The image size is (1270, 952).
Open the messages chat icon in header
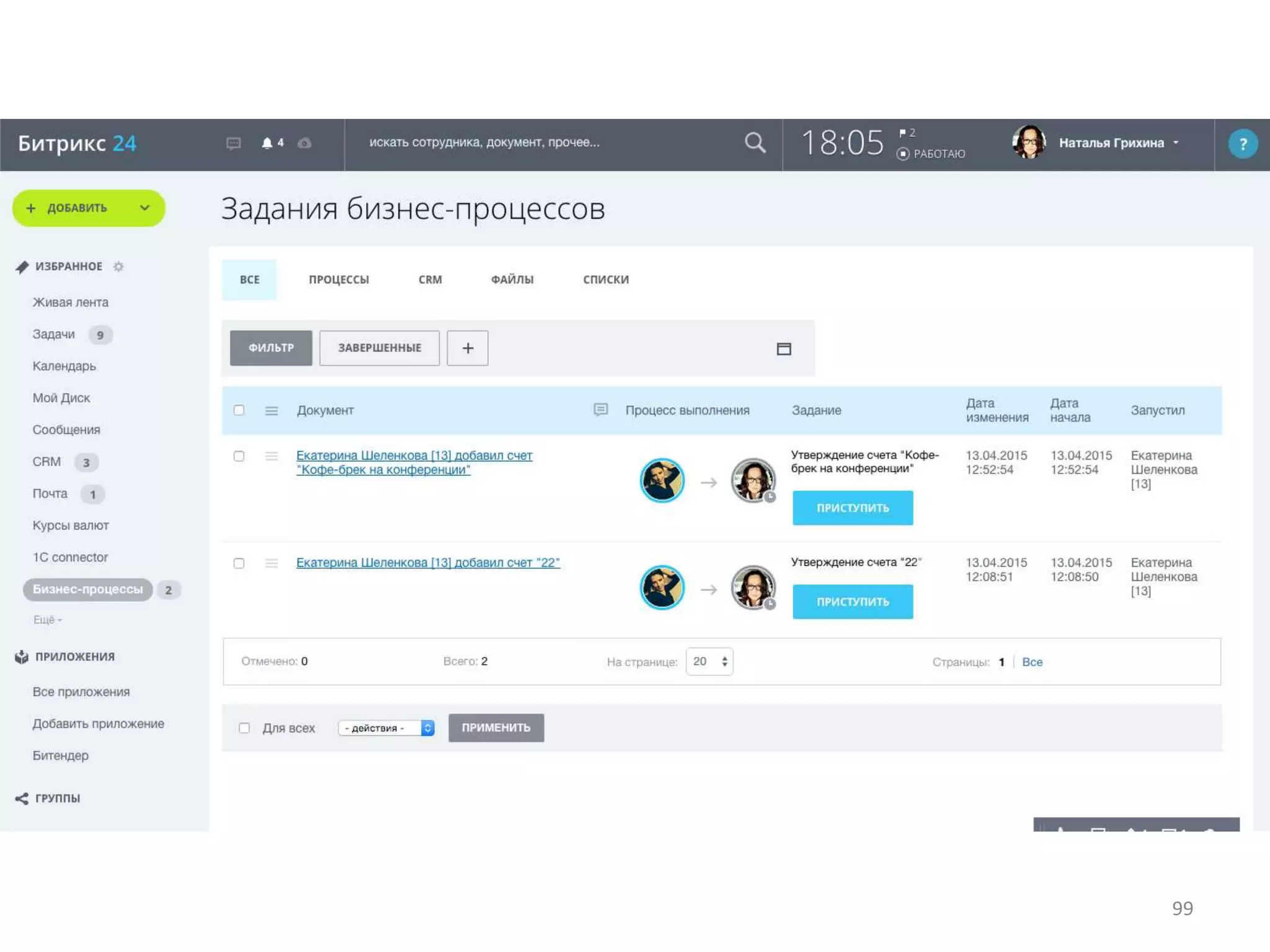[x=233, y=143]
